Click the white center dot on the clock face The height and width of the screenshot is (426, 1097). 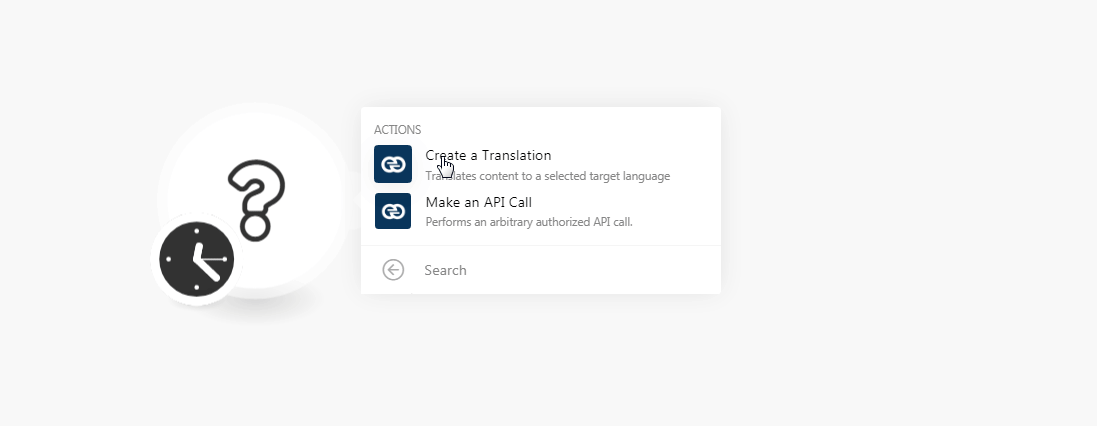tap(197, 259)
